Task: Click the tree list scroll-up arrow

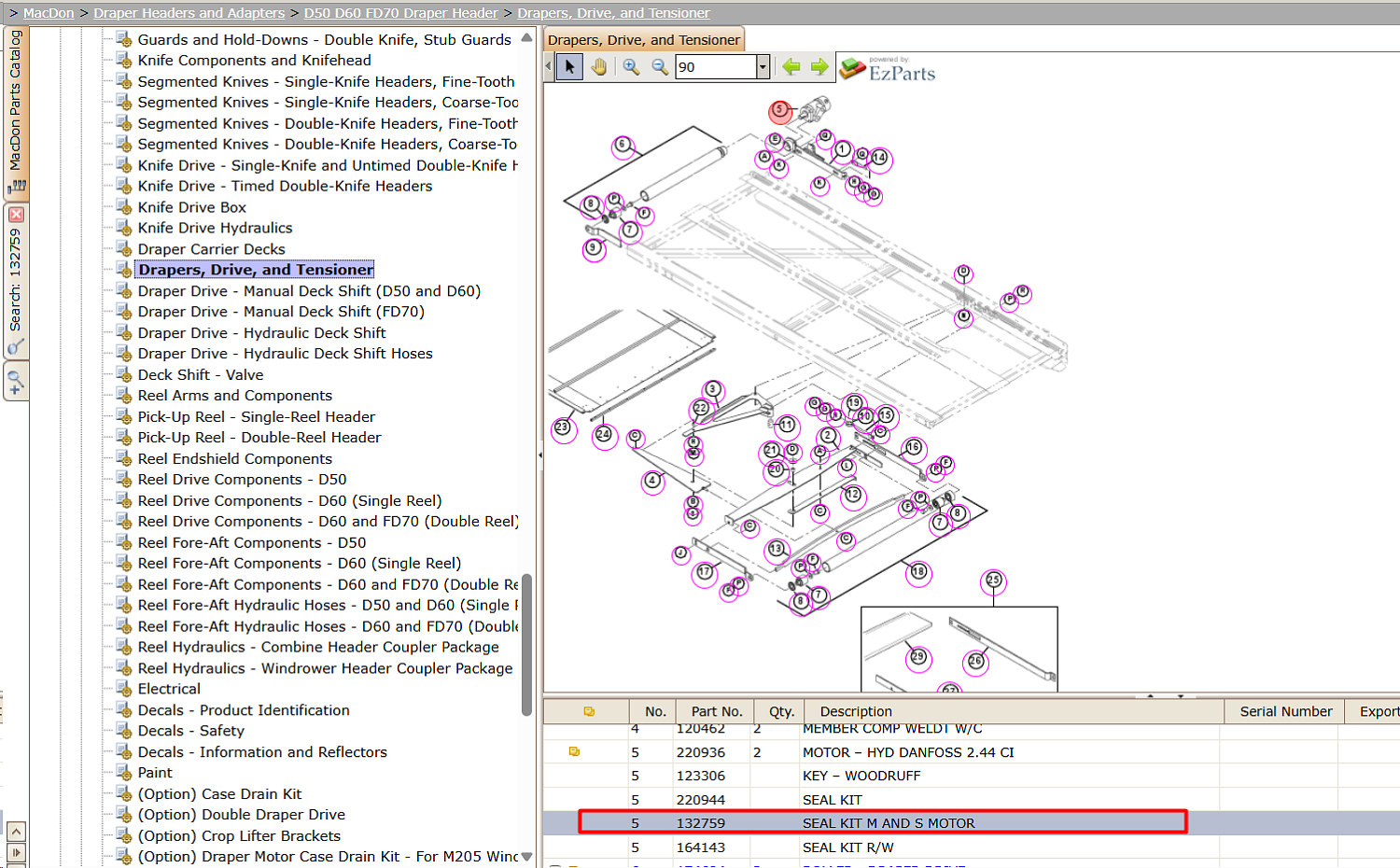Action: pyautogui.click(x=526, y=38)
